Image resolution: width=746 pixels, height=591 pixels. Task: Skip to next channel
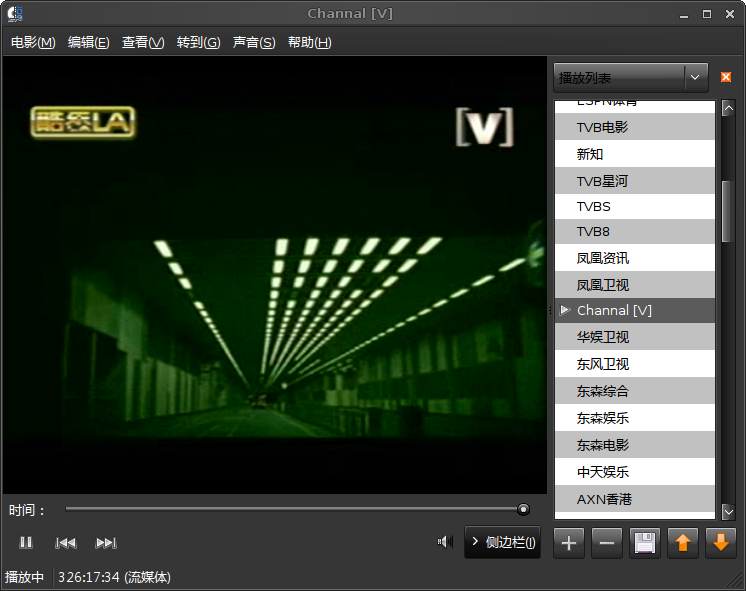[106, 542]
